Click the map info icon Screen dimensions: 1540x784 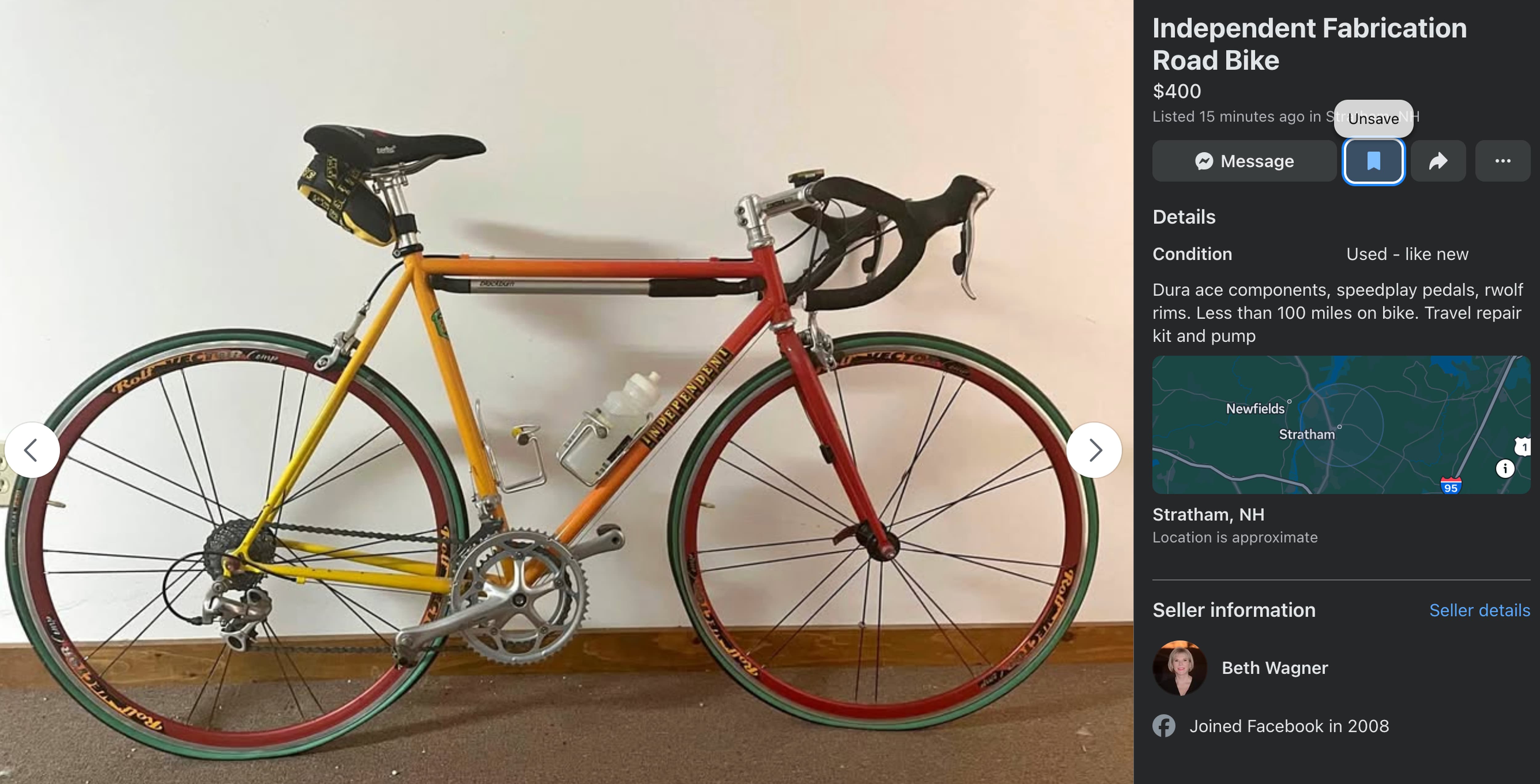(1505, 468)
